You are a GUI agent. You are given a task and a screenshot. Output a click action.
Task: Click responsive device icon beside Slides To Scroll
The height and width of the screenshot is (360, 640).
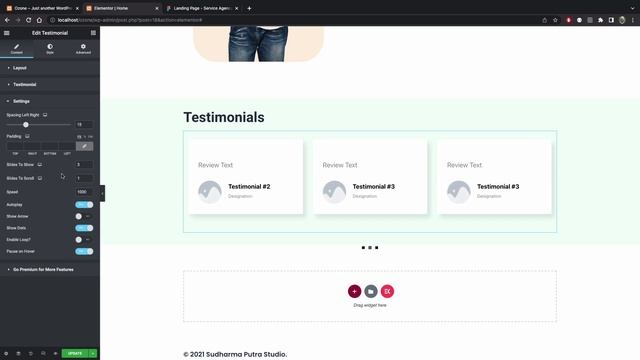pyautogui.click(x=40, y=178)
